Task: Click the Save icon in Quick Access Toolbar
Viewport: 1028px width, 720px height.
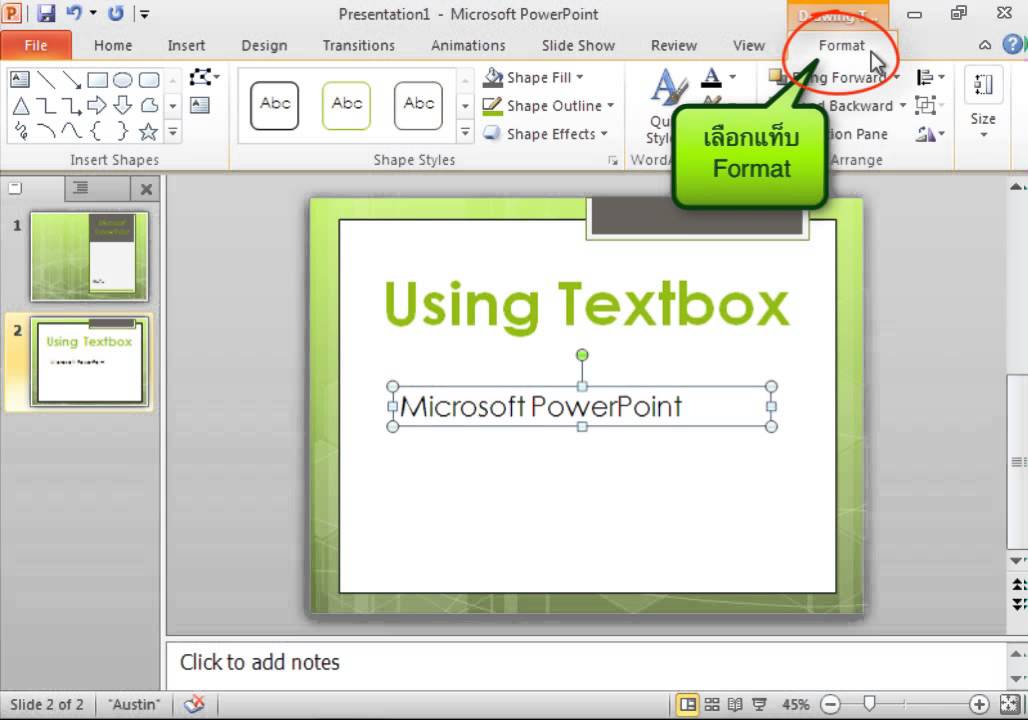Action: coord(46,13)
